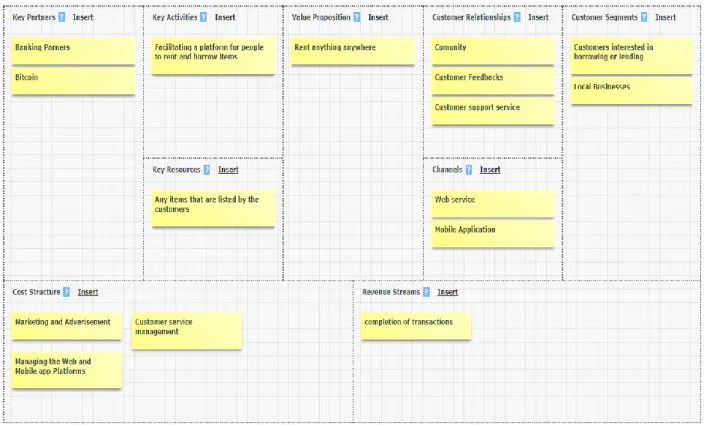
Task: Select the completion of transactions note
Action: (x=416, y=326)
